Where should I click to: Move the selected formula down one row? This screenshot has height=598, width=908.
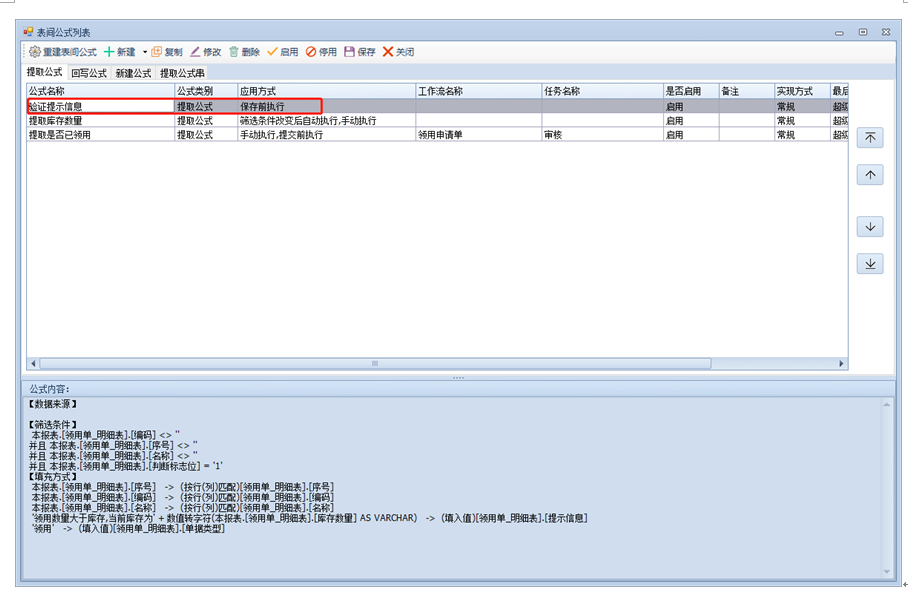[x=870, y=227]
